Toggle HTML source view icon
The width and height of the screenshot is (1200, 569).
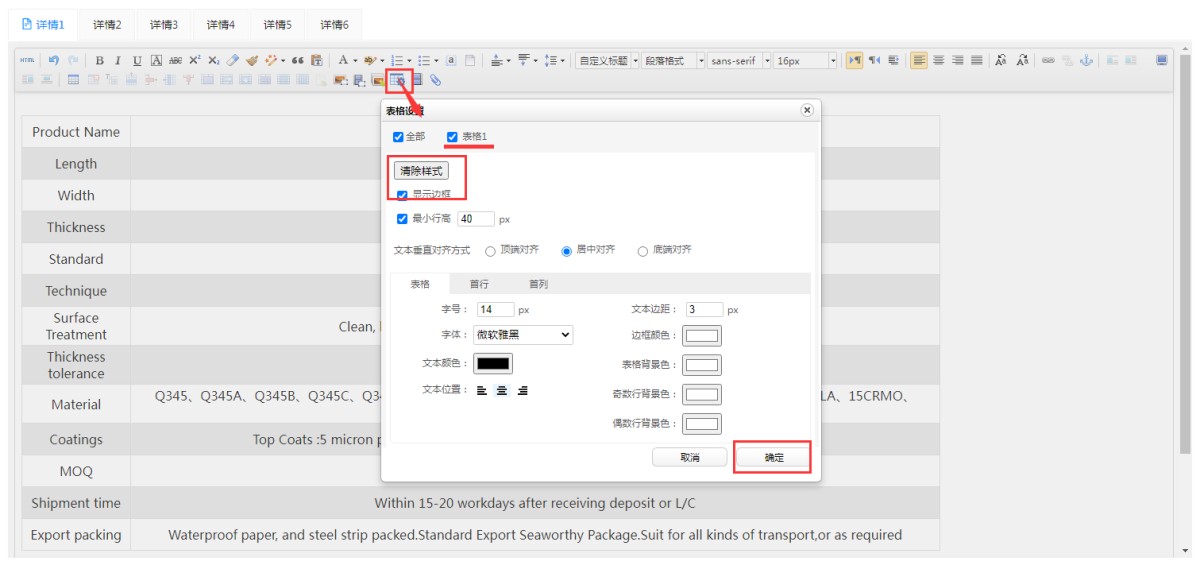coord(26,61)
